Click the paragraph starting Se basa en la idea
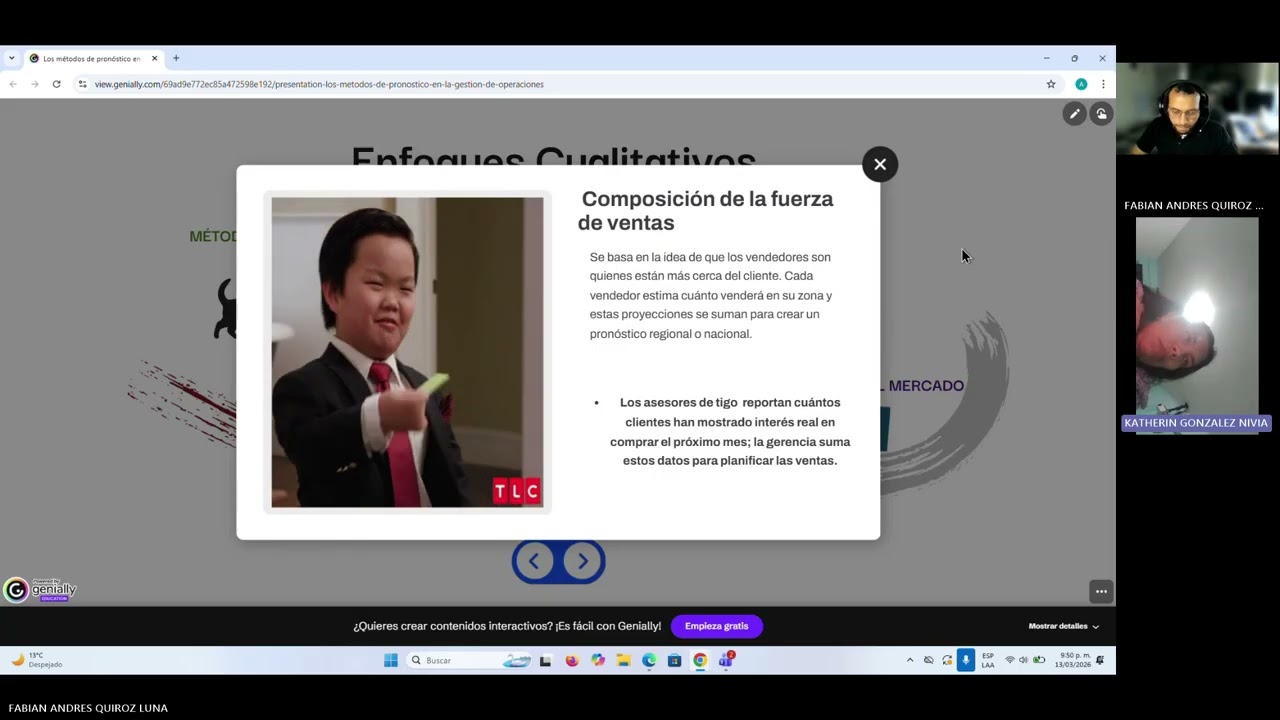This screenshot has width=1280, height=720. [x=710, y=295]
